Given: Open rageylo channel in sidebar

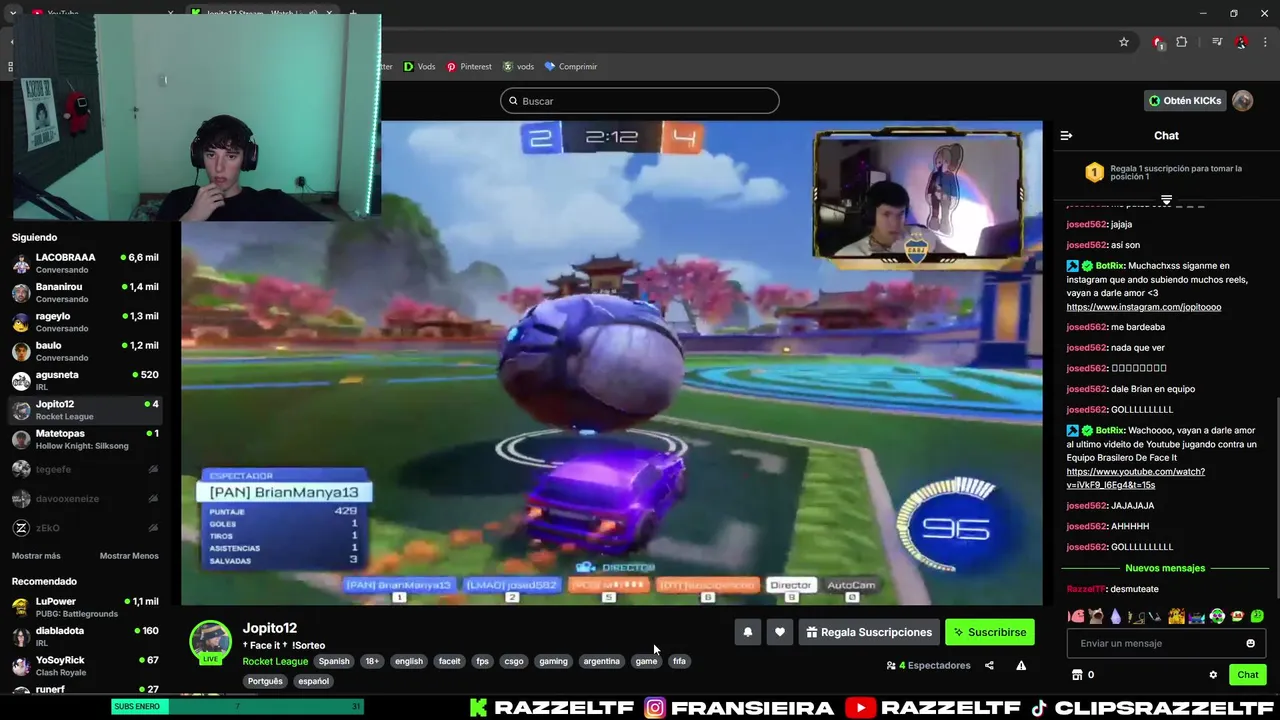Looking at the screenshot, I should coord(85,322).
